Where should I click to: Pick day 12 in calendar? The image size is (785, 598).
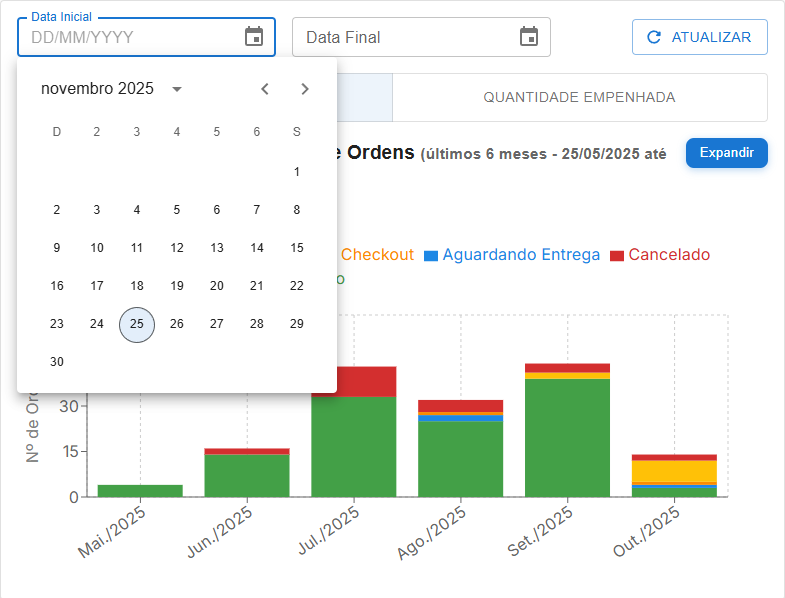(177, 248)
